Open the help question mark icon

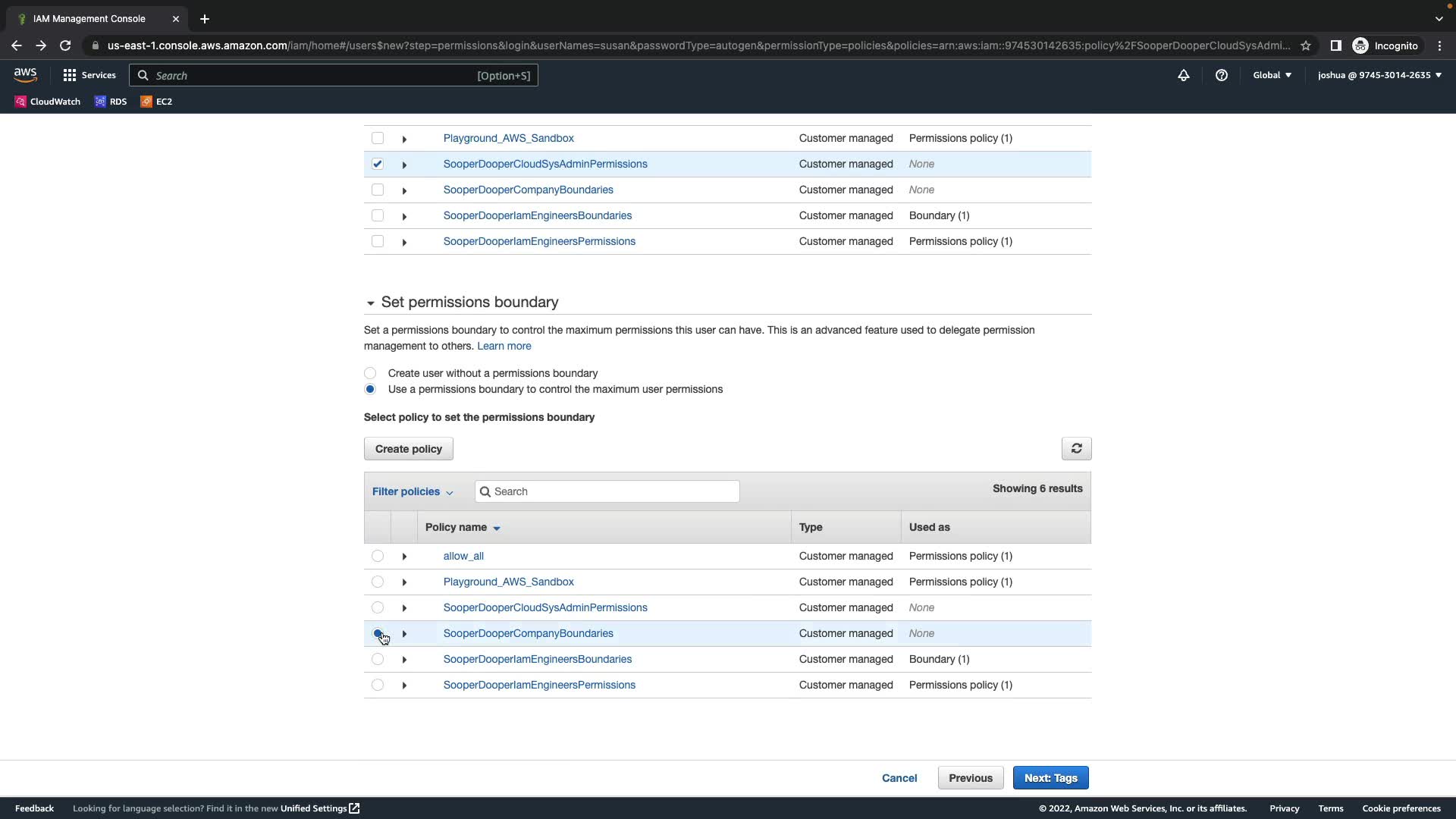click(1221, 75)
